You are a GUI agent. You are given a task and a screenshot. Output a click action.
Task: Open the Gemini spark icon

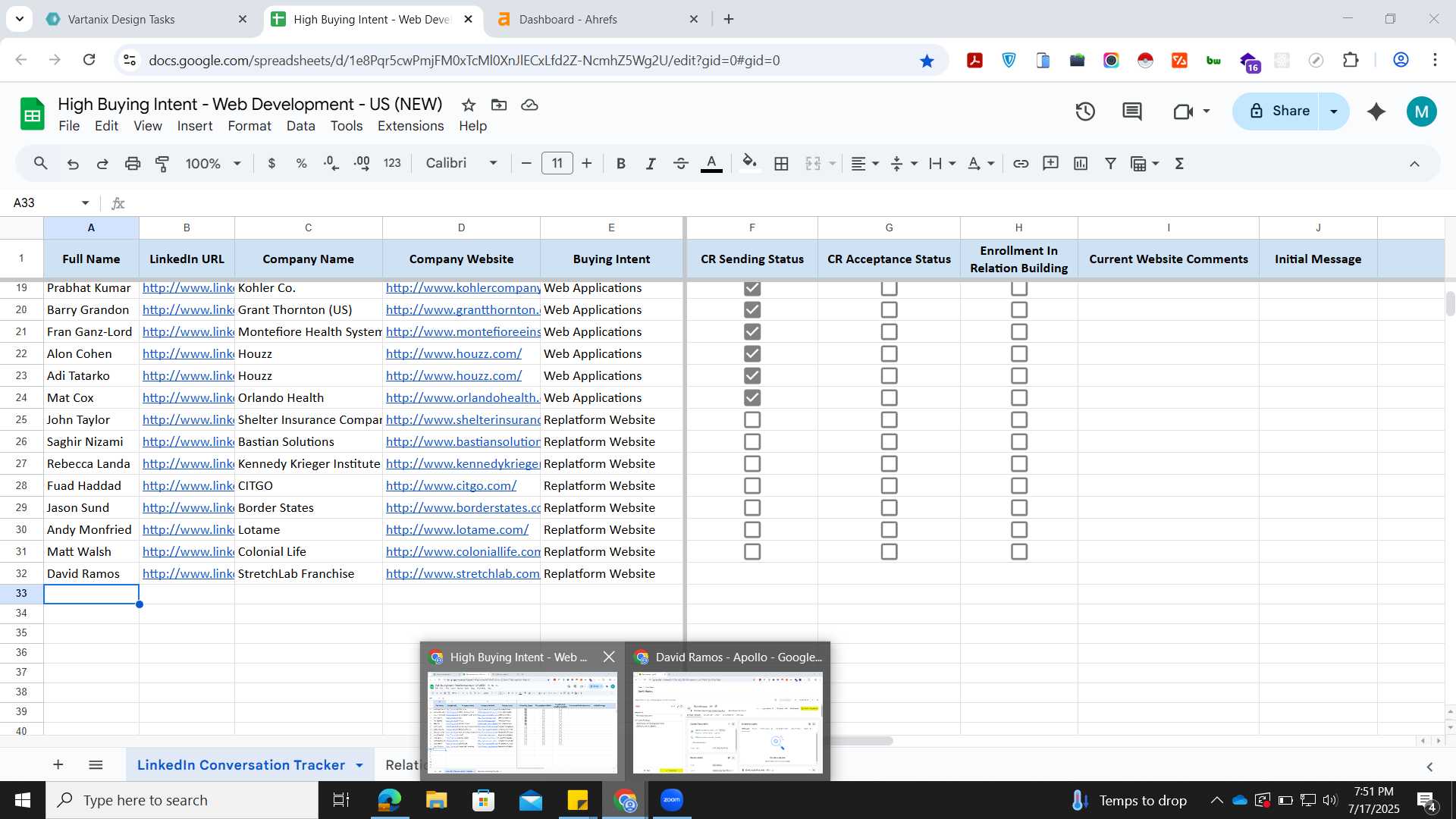coord(1376,111)
